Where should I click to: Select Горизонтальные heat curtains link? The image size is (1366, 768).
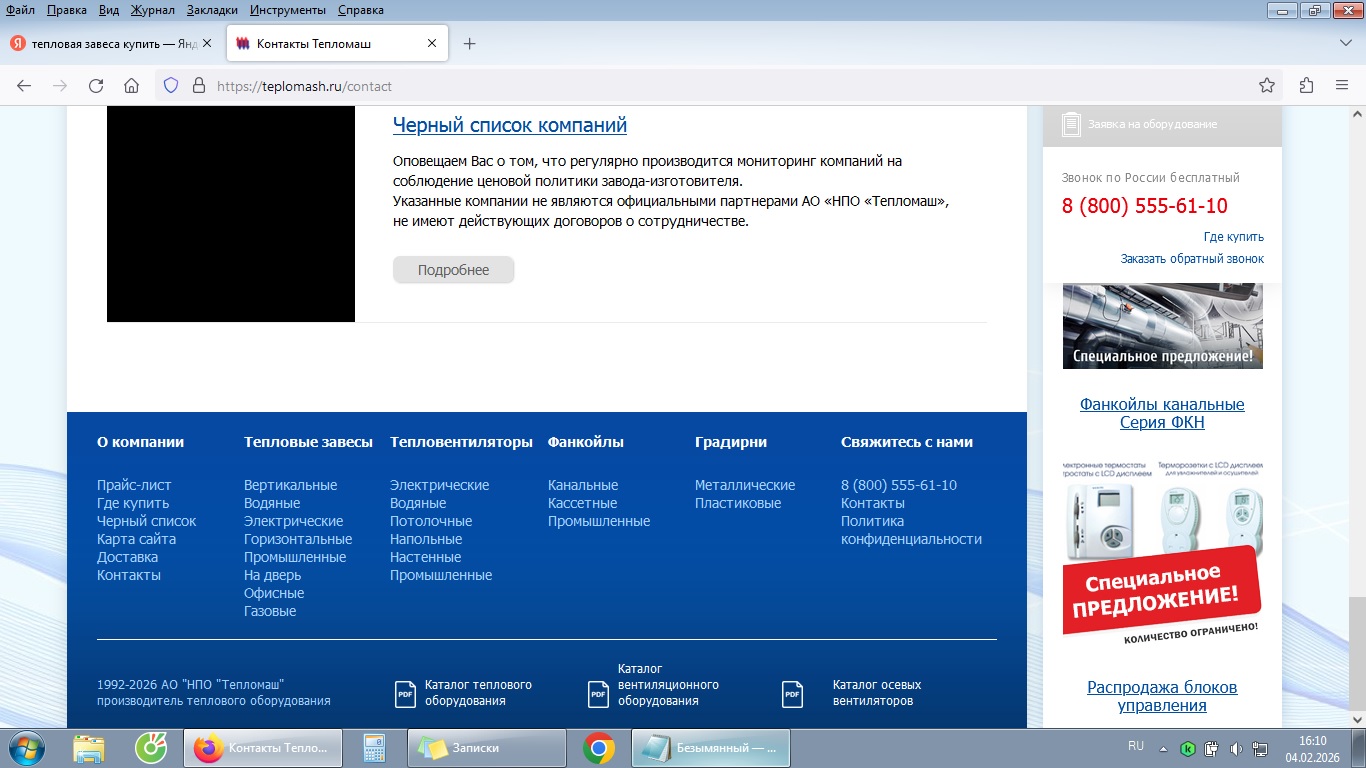pos(298,539)
